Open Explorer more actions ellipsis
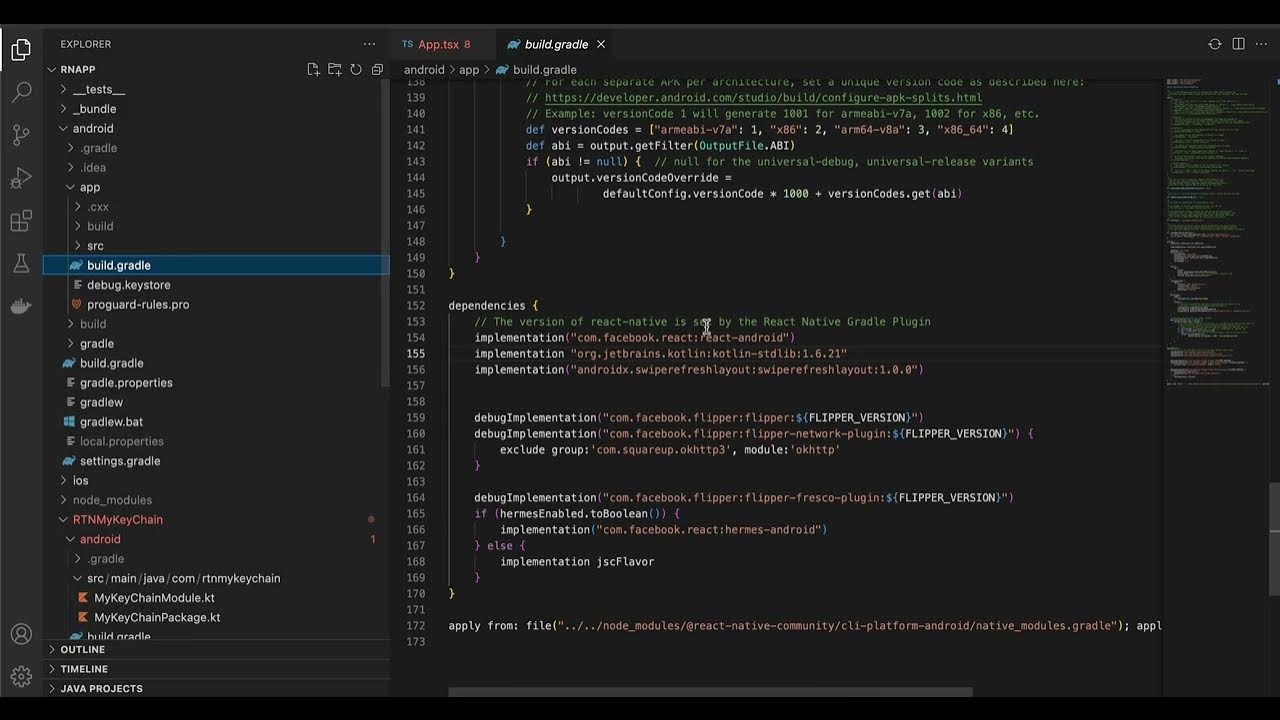This screenshot has height=720, width=1280. (x=369, y=44)
